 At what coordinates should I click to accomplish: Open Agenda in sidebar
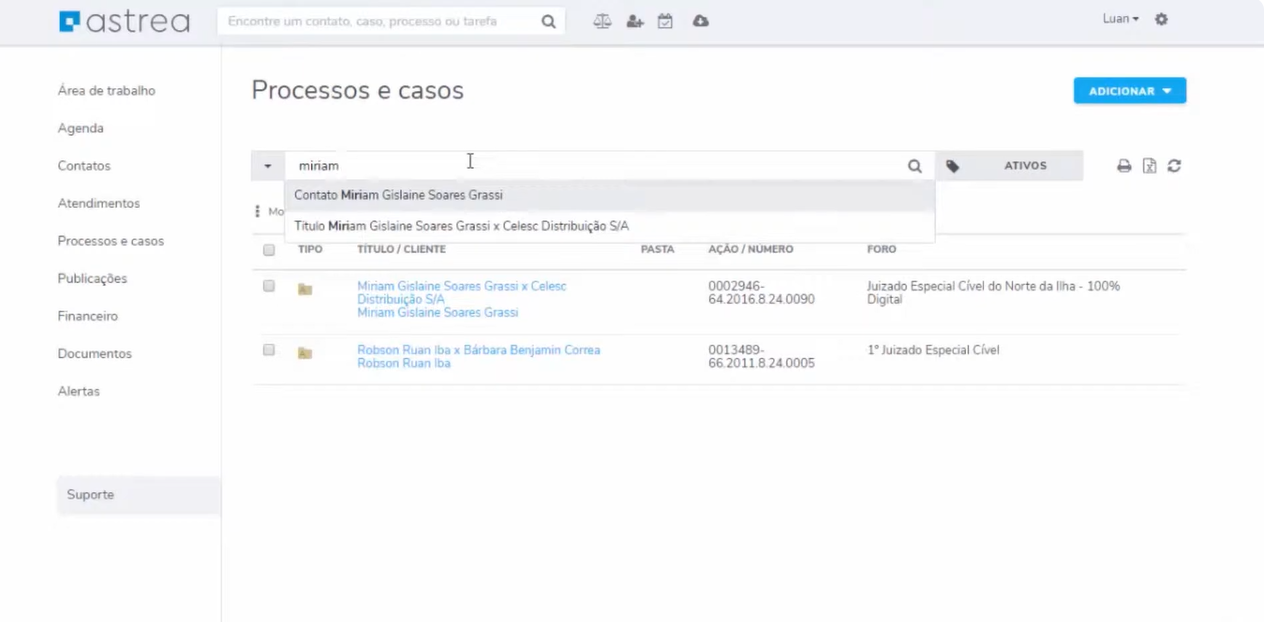81,128
